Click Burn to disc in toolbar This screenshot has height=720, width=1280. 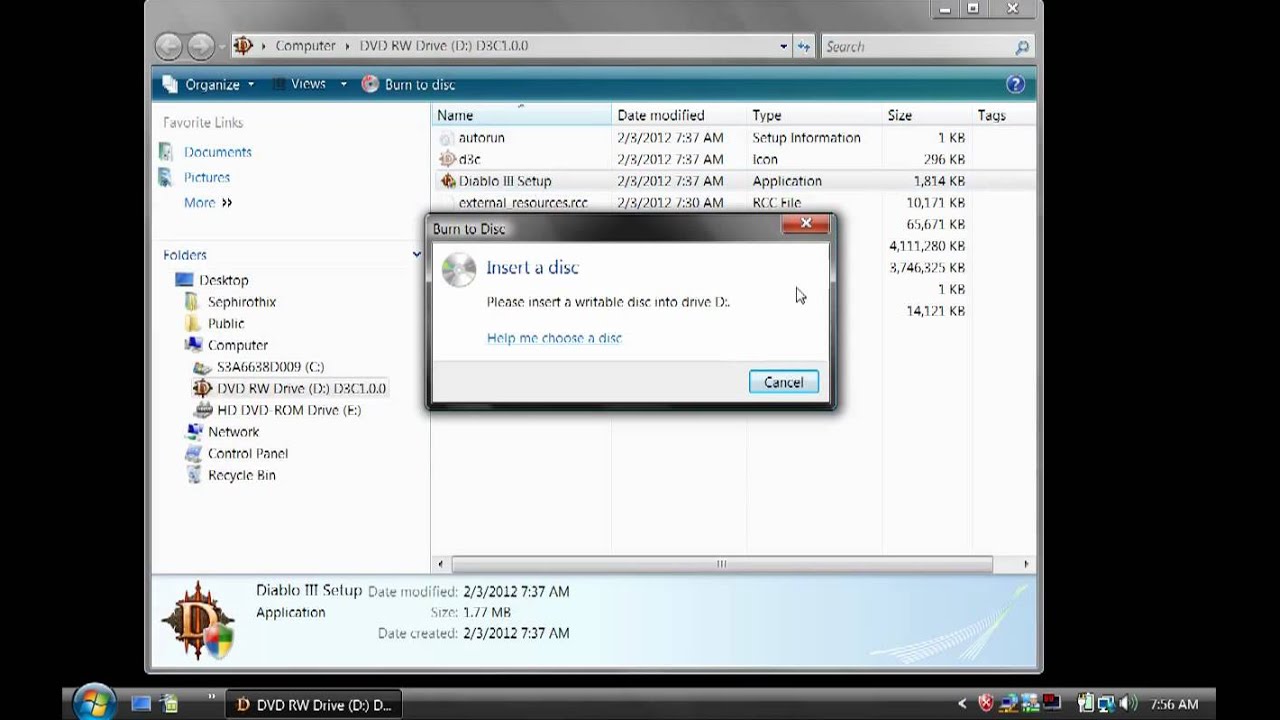pyautogui.click(x=408, y=84)
